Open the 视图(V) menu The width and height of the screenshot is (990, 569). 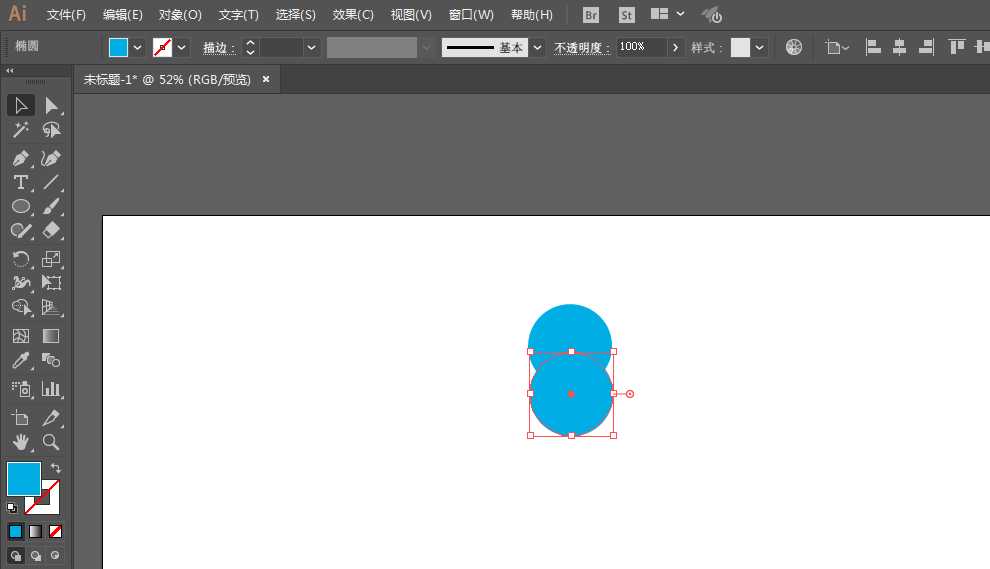coord(411,15)
